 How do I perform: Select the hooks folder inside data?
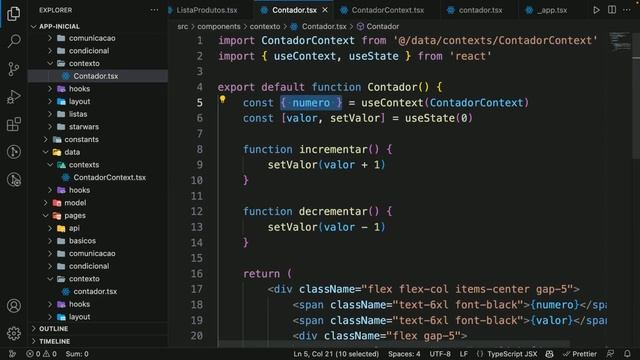pos(79,190)
